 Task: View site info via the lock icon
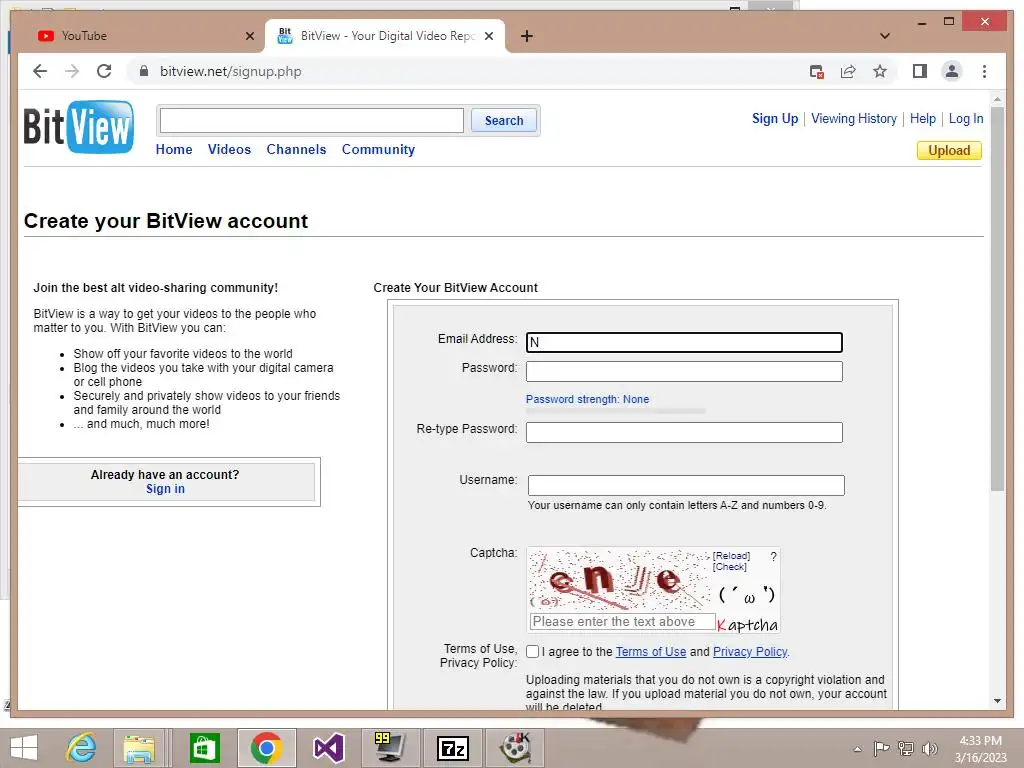coord(144,71)
